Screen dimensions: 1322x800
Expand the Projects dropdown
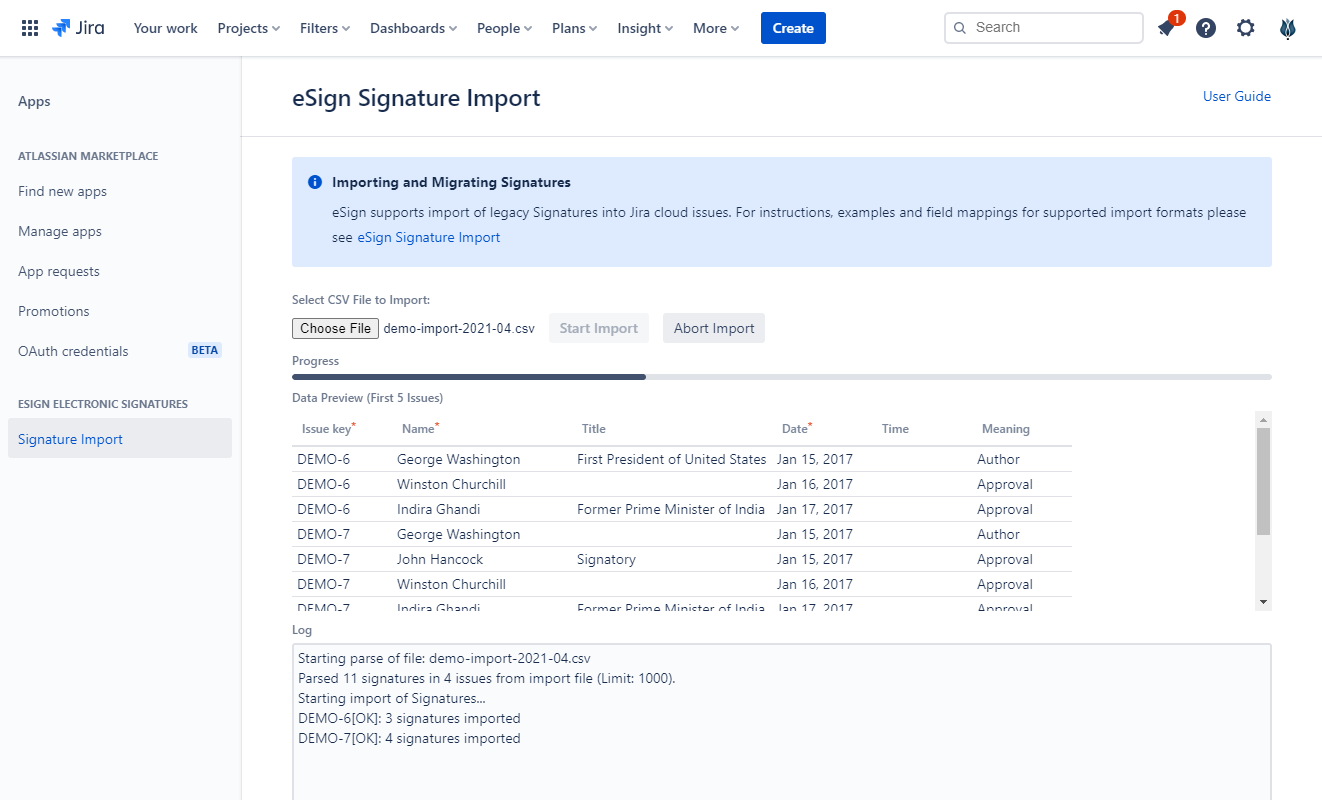[x=248, y=28]
